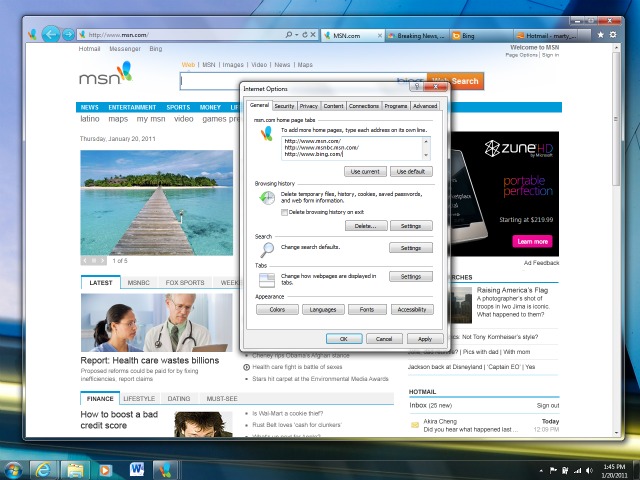Launch Internet Explorer from the taskbar
This screenshot has height=480, width=640.
tap(43, 470)
